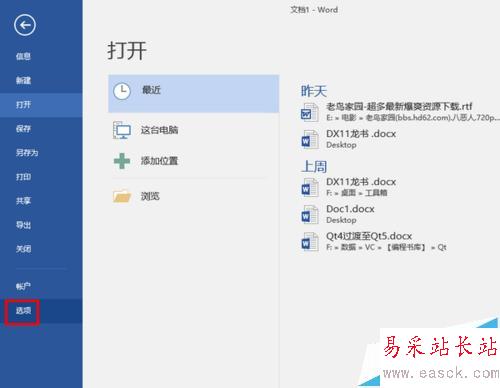The image size is (500, 388).
Task: Open the 信息 menu item
Action: [23, 56]
